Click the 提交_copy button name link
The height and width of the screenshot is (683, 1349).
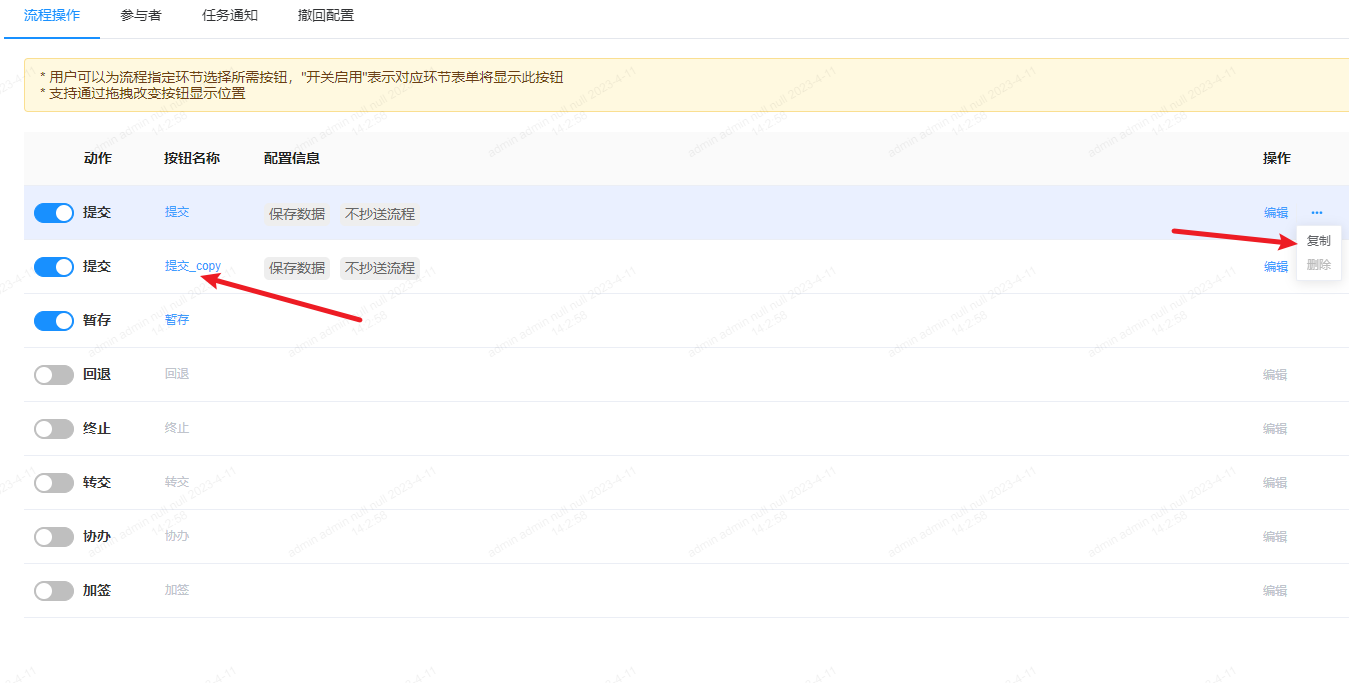pos(192,266)
